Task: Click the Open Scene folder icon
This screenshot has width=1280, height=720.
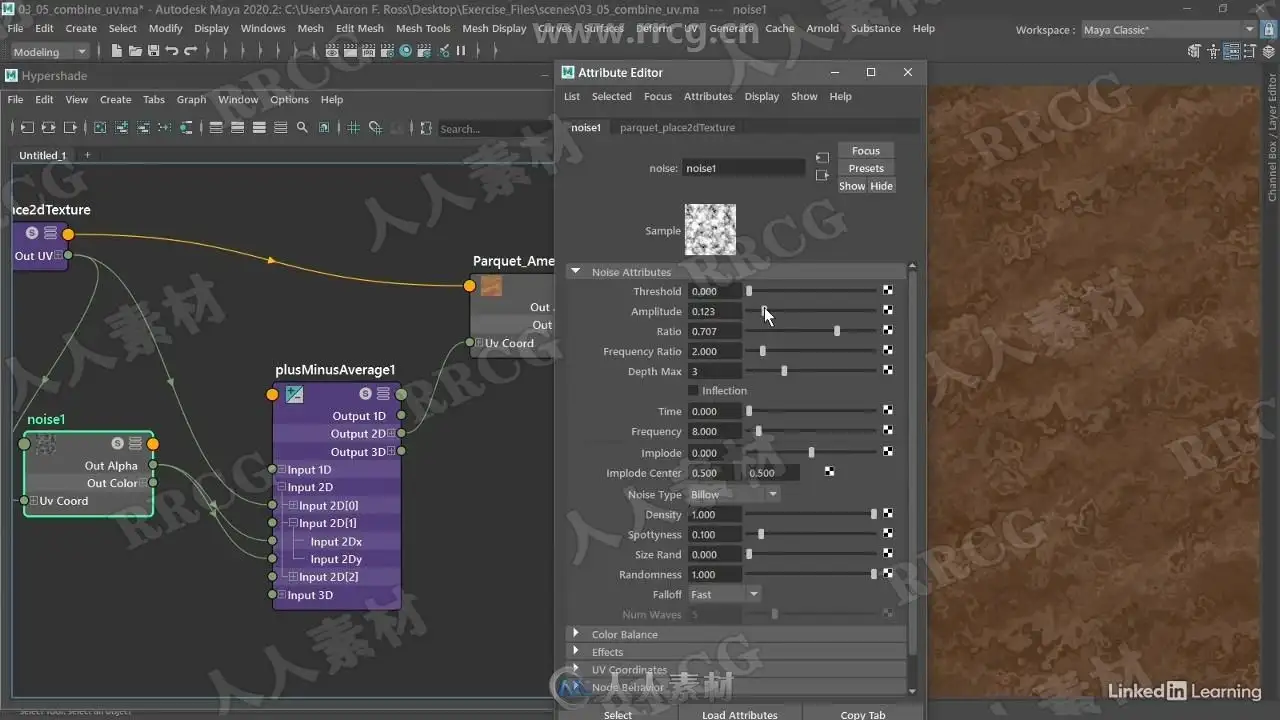Action: click(135, 50)
